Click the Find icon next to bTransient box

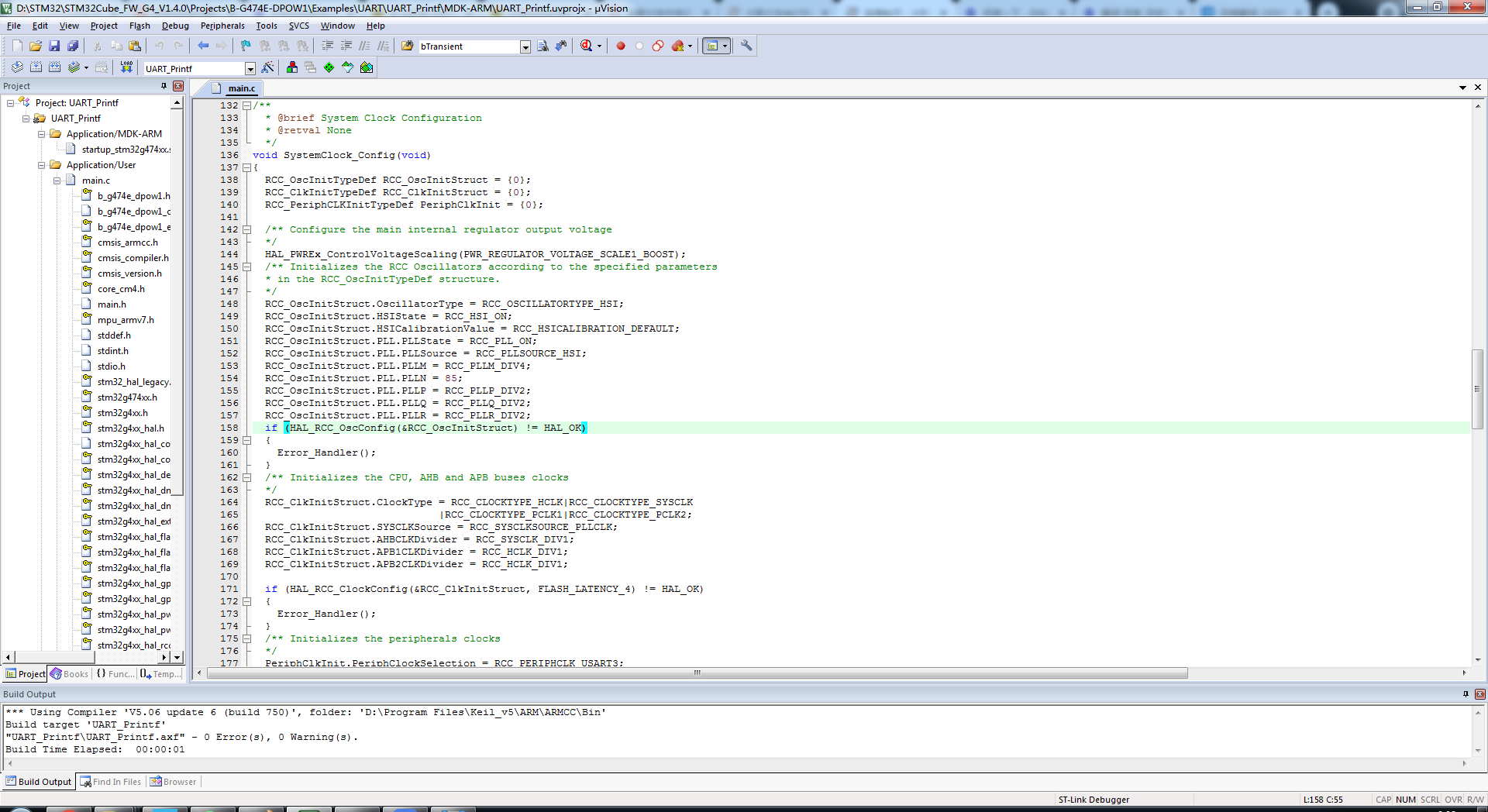click(542, 46)
